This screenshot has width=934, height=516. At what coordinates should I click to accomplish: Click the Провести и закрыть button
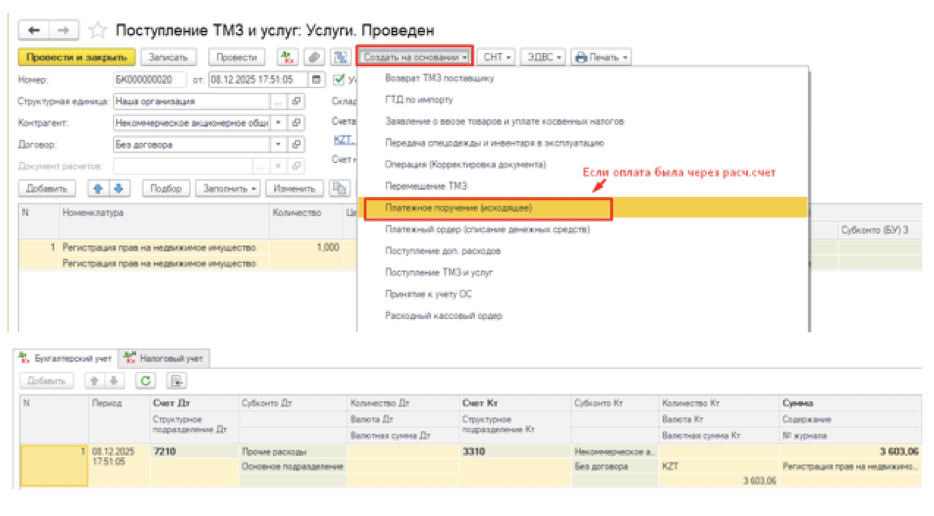tap(75, 57)
